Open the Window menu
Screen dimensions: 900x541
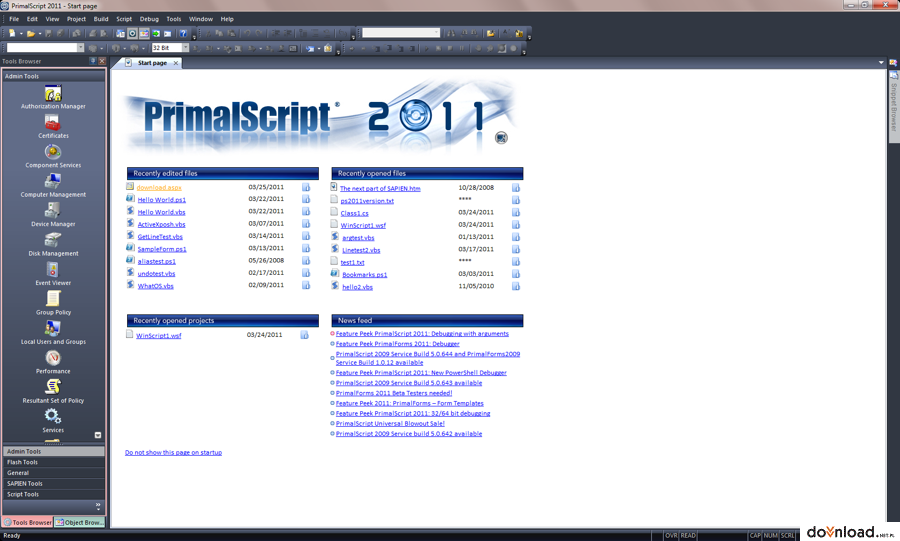click(x=201, y=19)
